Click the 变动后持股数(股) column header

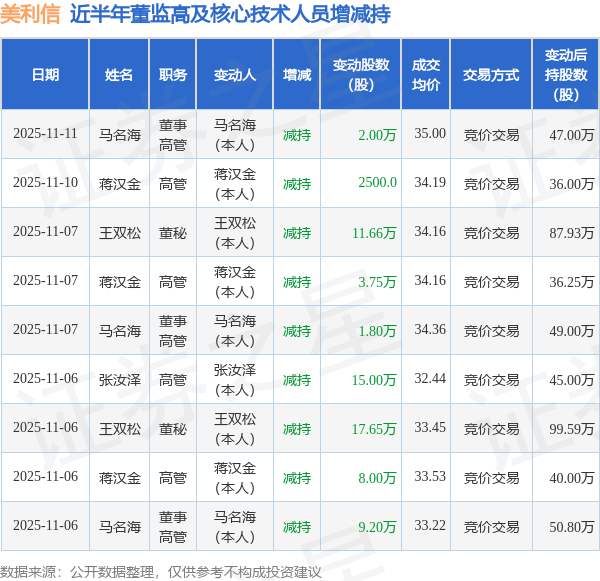566,75
